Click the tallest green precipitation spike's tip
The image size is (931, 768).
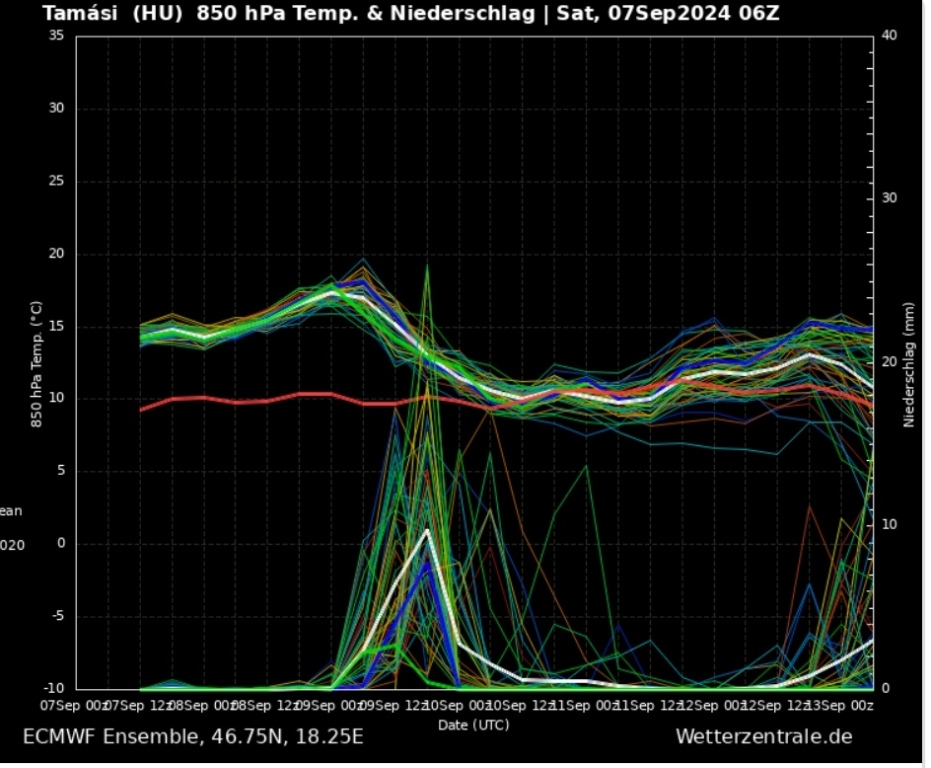[427, 266]
